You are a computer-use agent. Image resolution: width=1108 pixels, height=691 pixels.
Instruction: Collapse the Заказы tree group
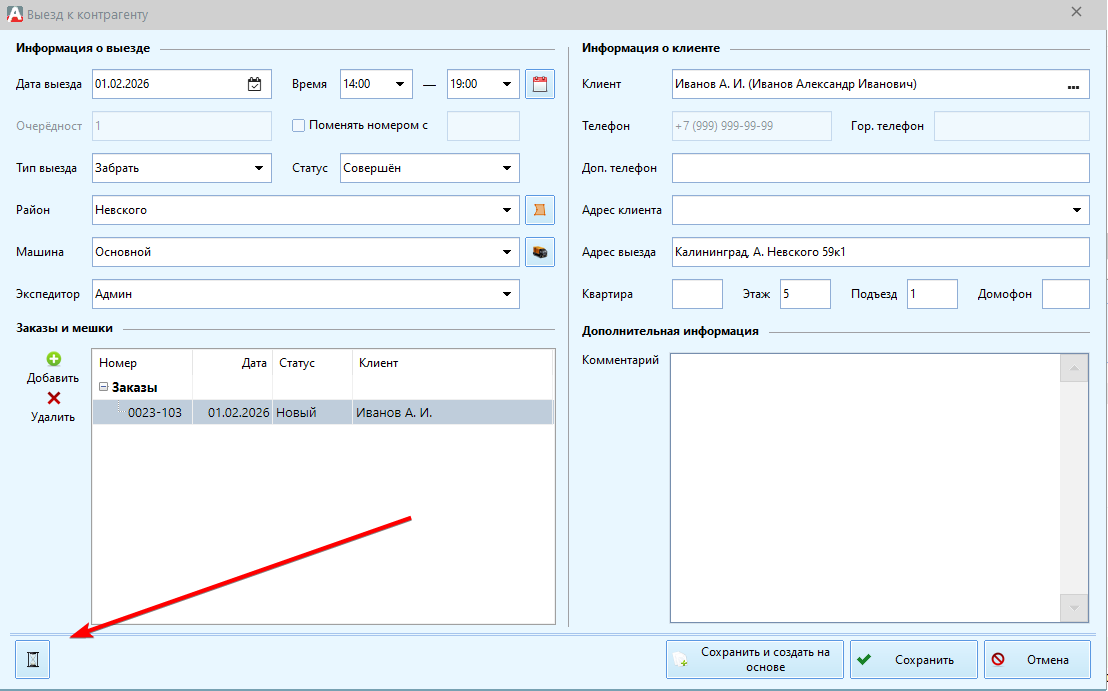click(103, 387)
